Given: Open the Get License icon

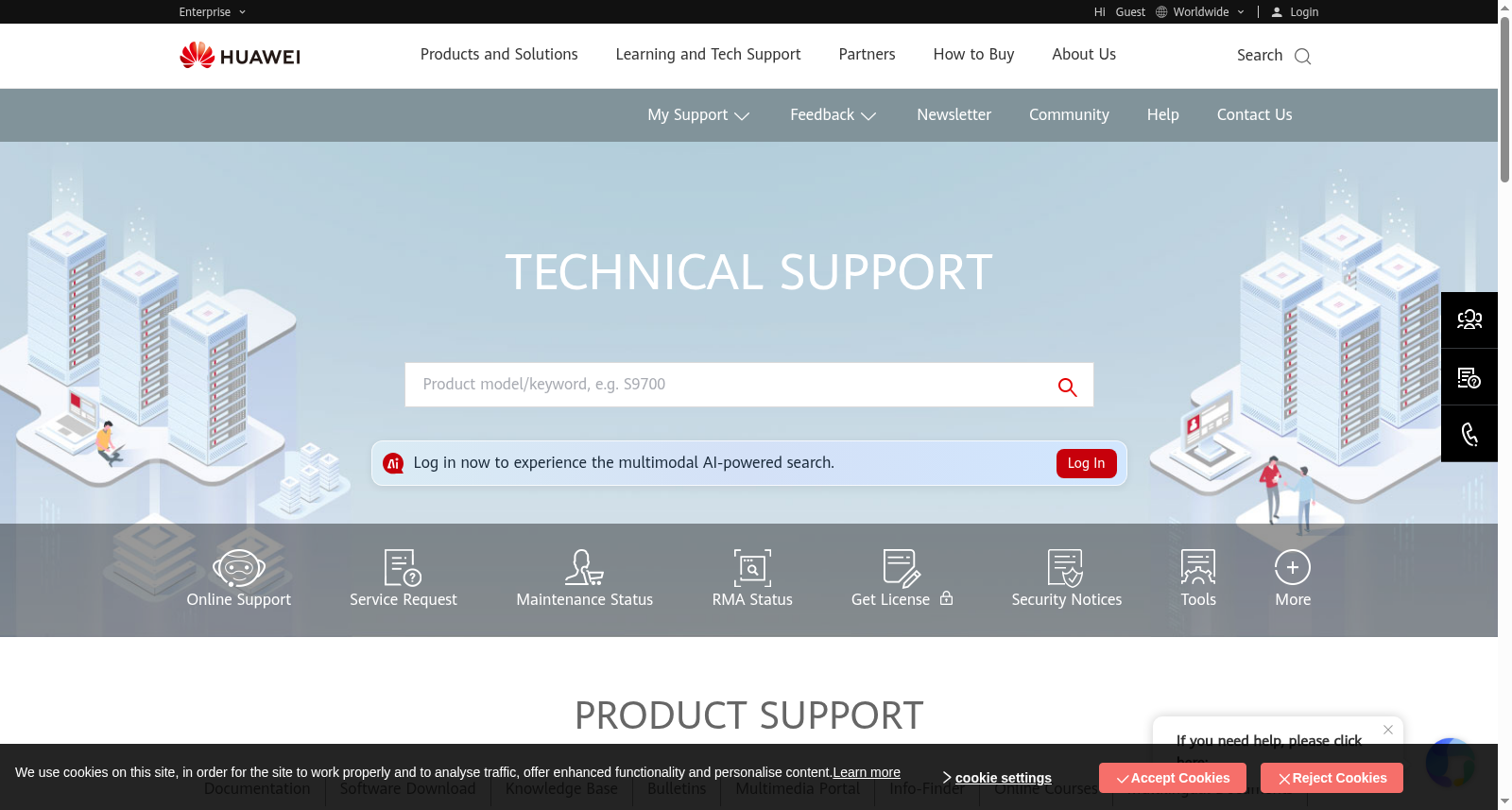Looking at the screenshot, I should click(902, 568).
